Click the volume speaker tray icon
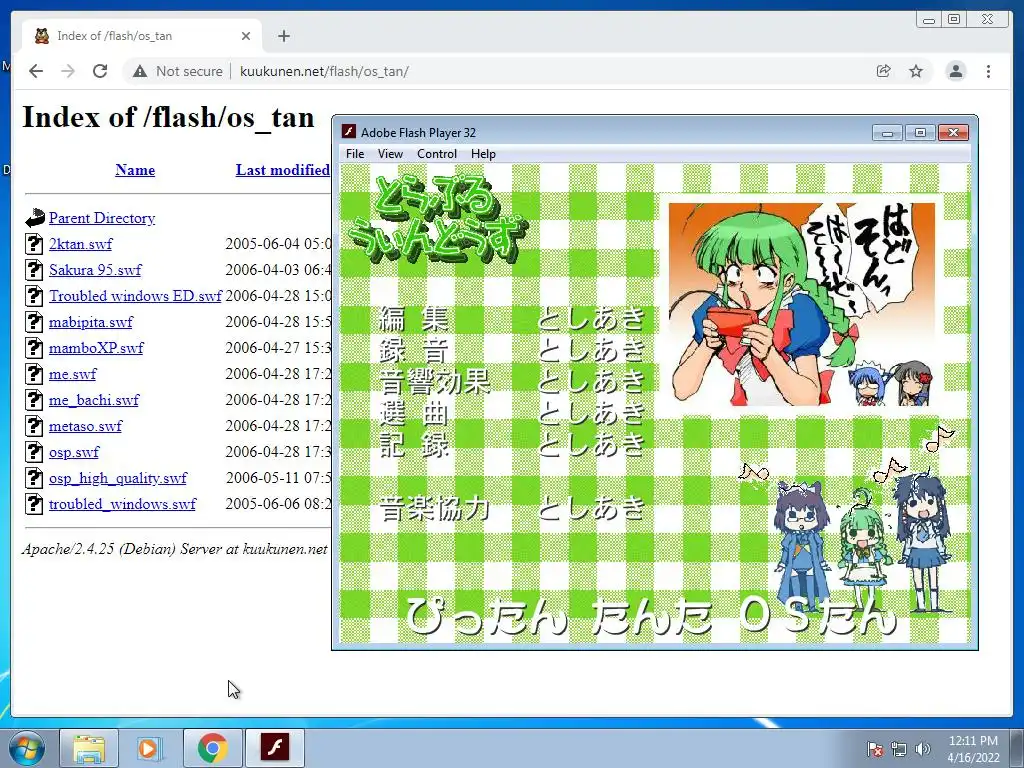 [923, 749]
